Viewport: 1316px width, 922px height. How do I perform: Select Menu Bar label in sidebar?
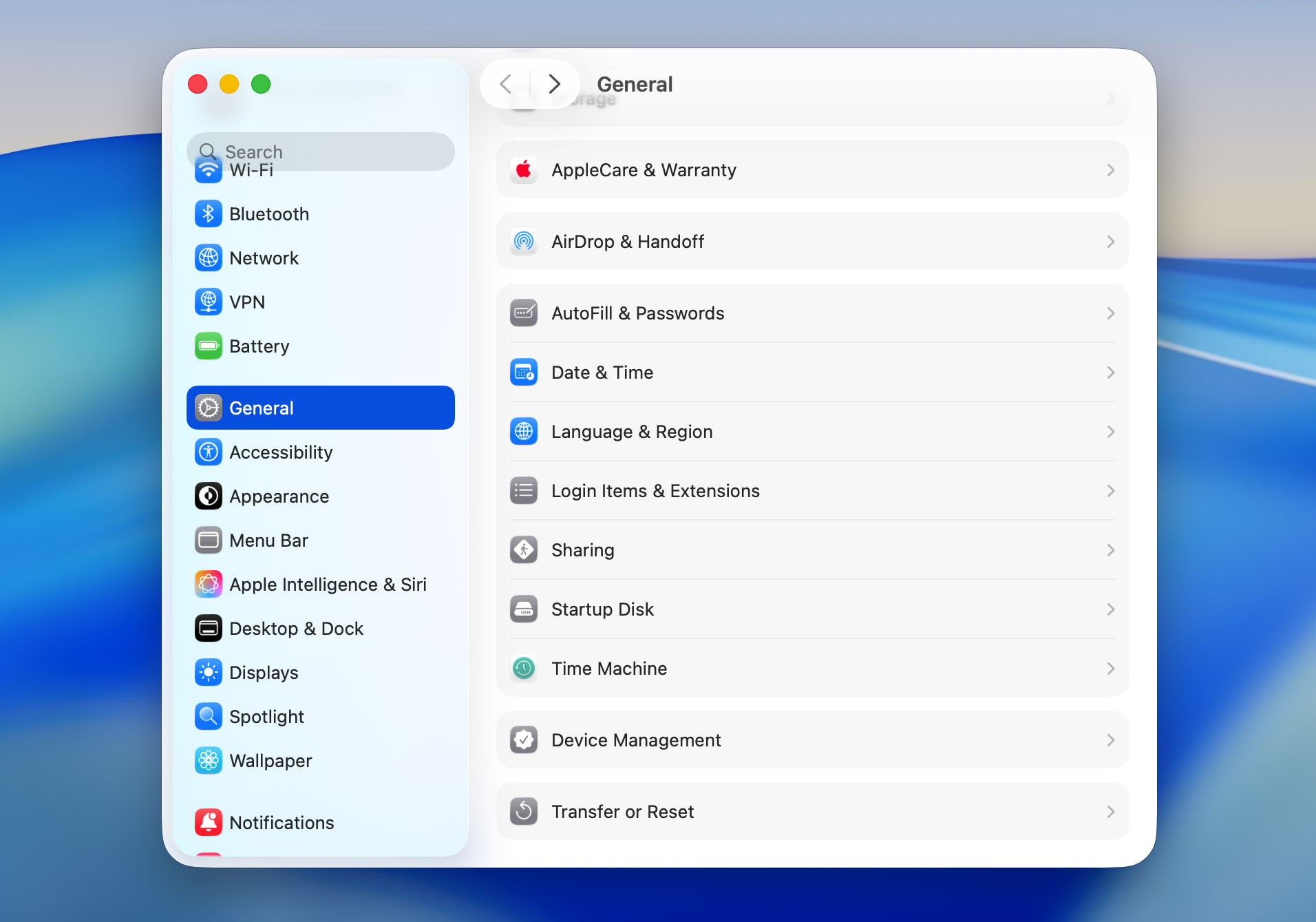(268, 541)
